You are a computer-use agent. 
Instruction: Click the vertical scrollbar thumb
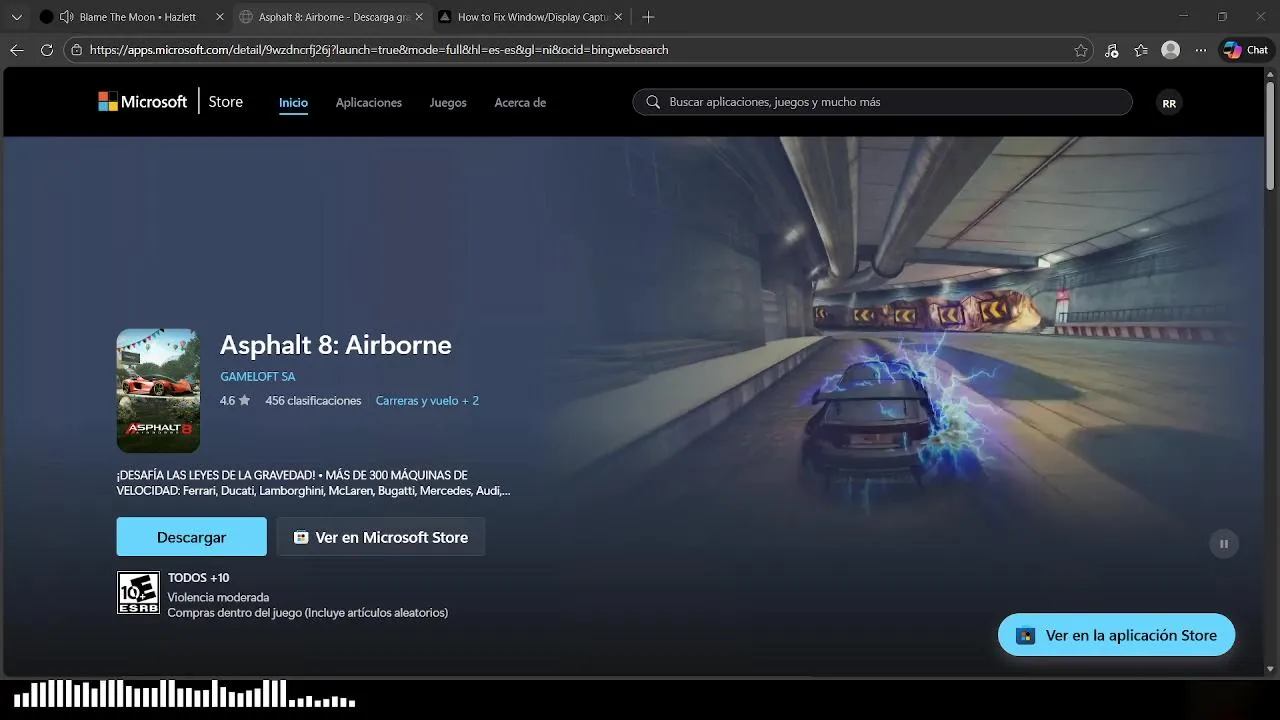1271,138
